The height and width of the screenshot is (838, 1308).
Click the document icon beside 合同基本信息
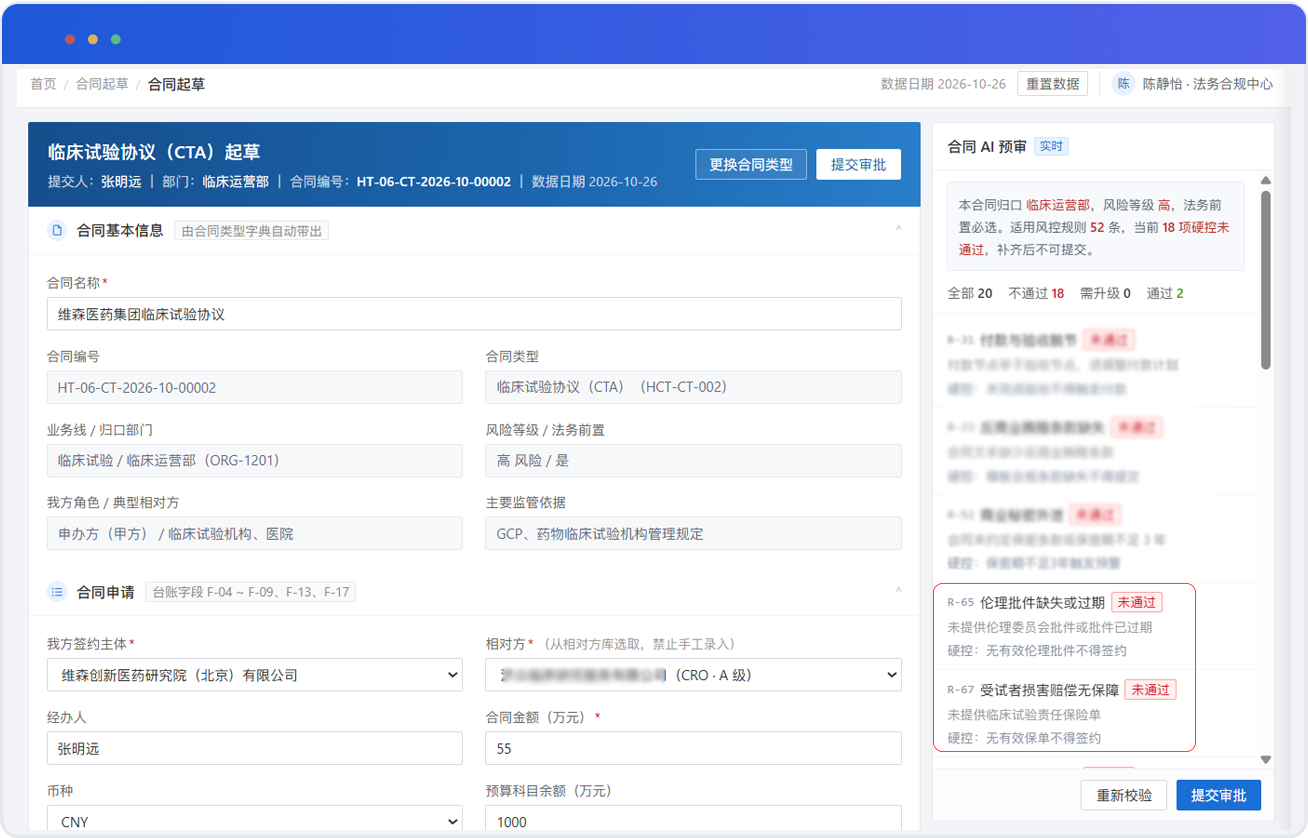point(57,231)
